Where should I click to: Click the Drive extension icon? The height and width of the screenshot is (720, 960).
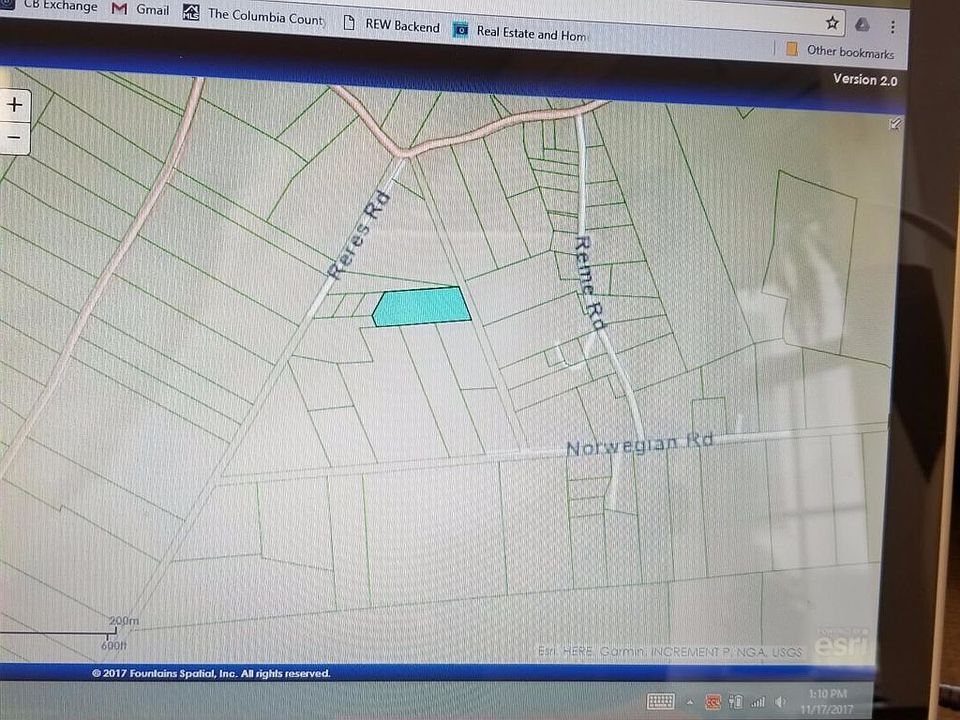[x=862, y=25]
